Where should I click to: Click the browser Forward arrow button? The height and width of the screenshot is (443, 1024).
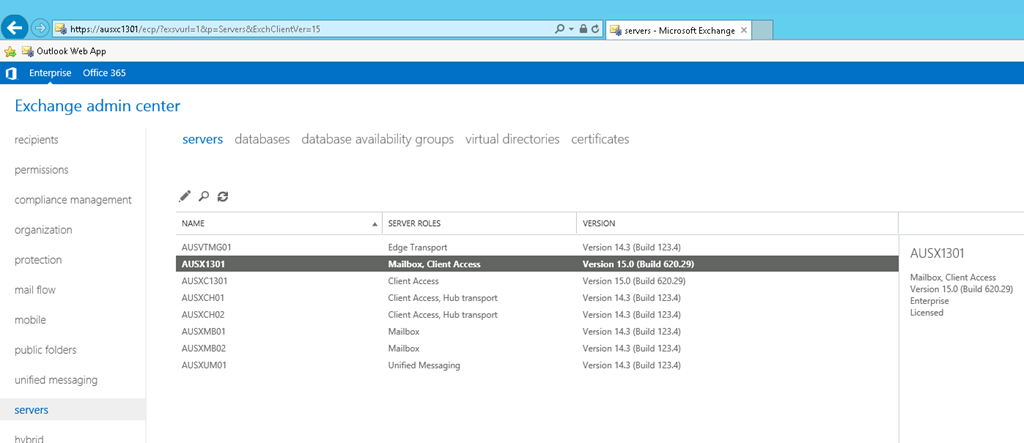click(40, 29)
